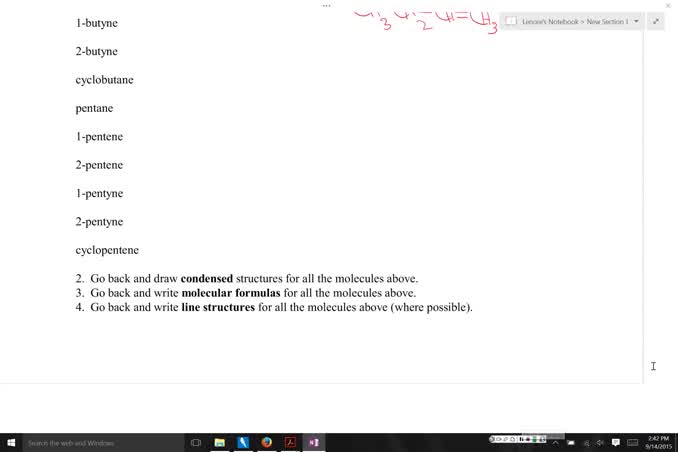Image resolution: width=678 pixels, height=452 pixels.
Task: Check the battery status tray icon
Action: 571,442
